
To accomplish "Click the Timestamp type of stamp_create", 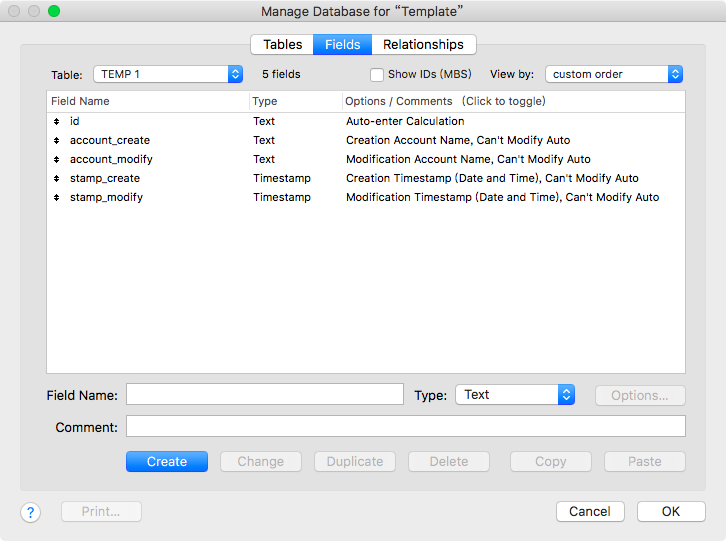I will click(x=282, y=178).
